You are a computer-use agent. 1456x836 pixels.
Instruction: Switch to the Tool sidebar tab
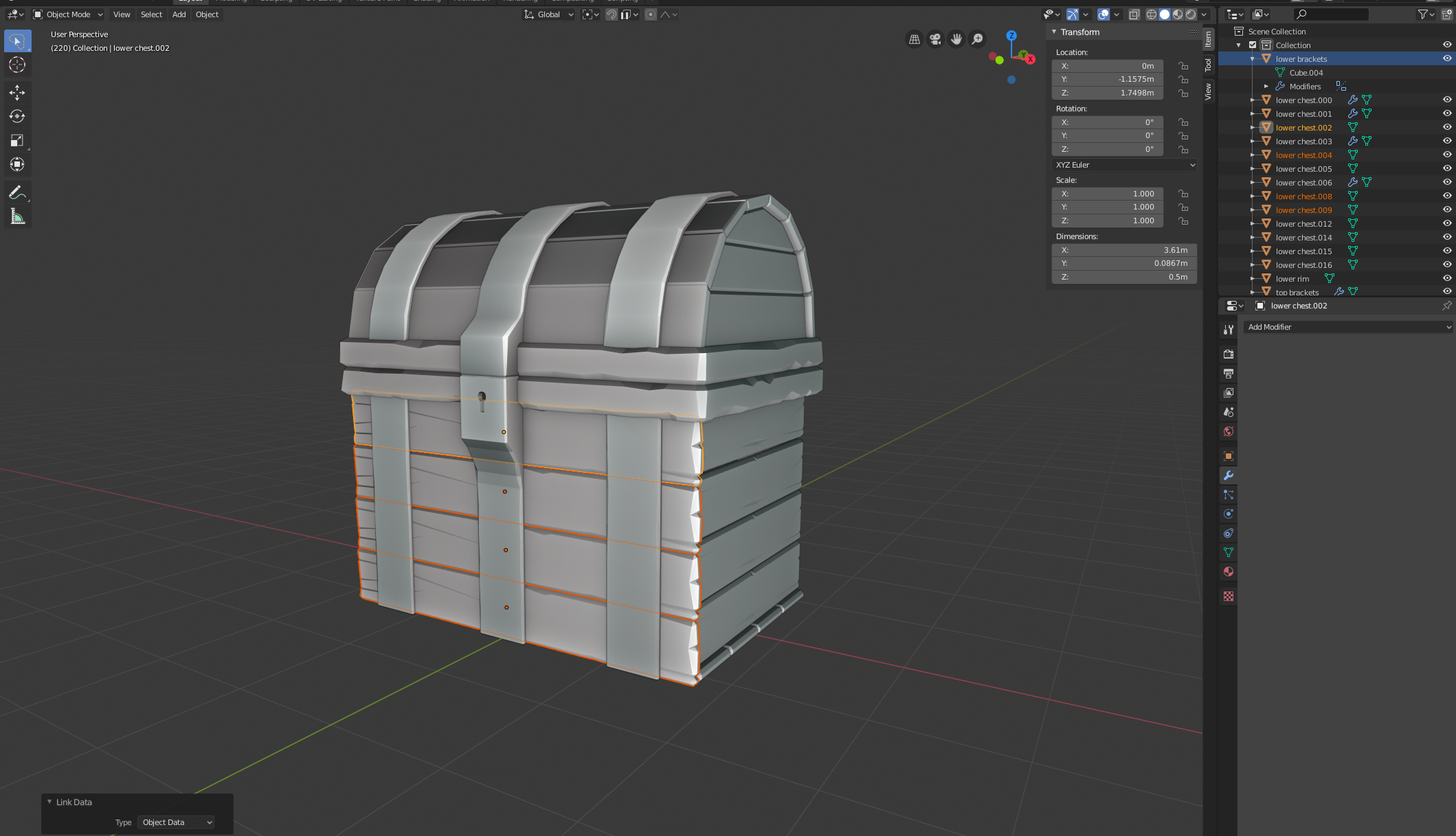pos(1208,65)
